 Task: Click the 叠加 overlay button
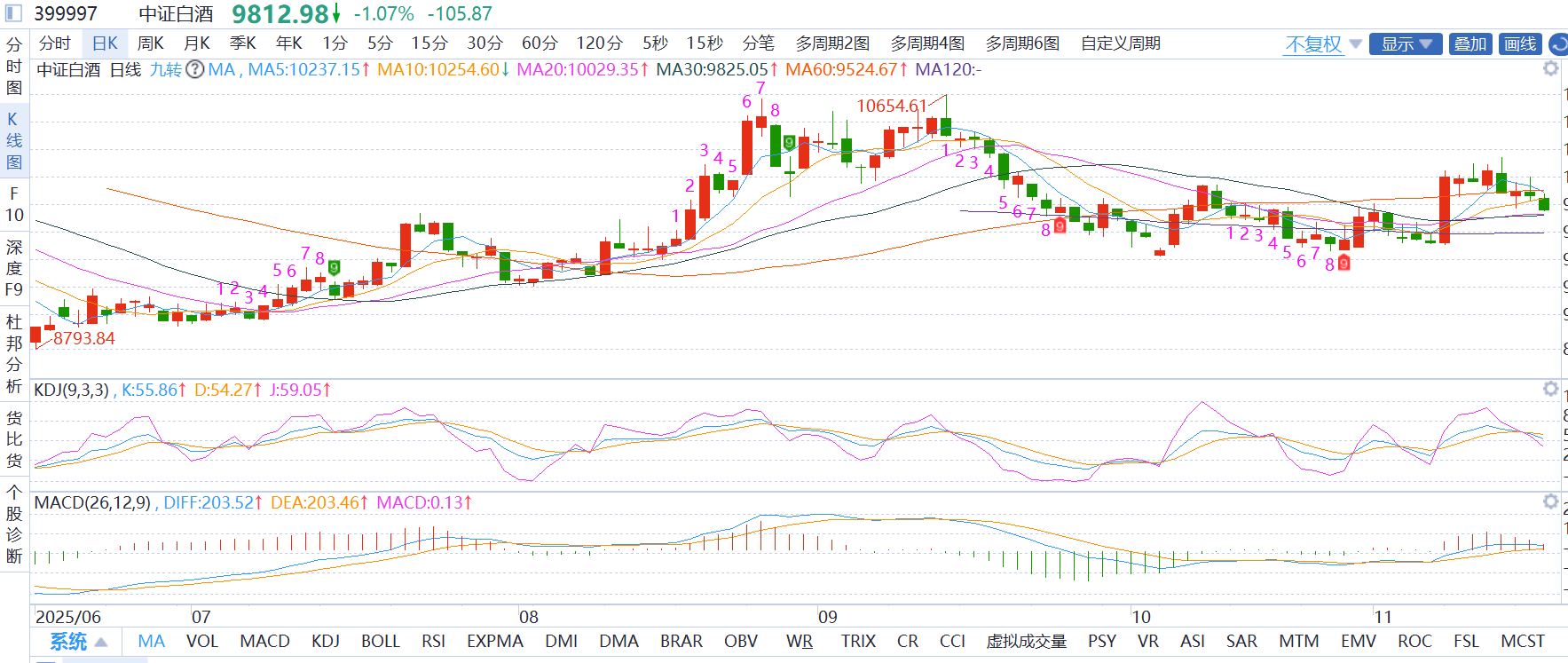click(1470, 43)
